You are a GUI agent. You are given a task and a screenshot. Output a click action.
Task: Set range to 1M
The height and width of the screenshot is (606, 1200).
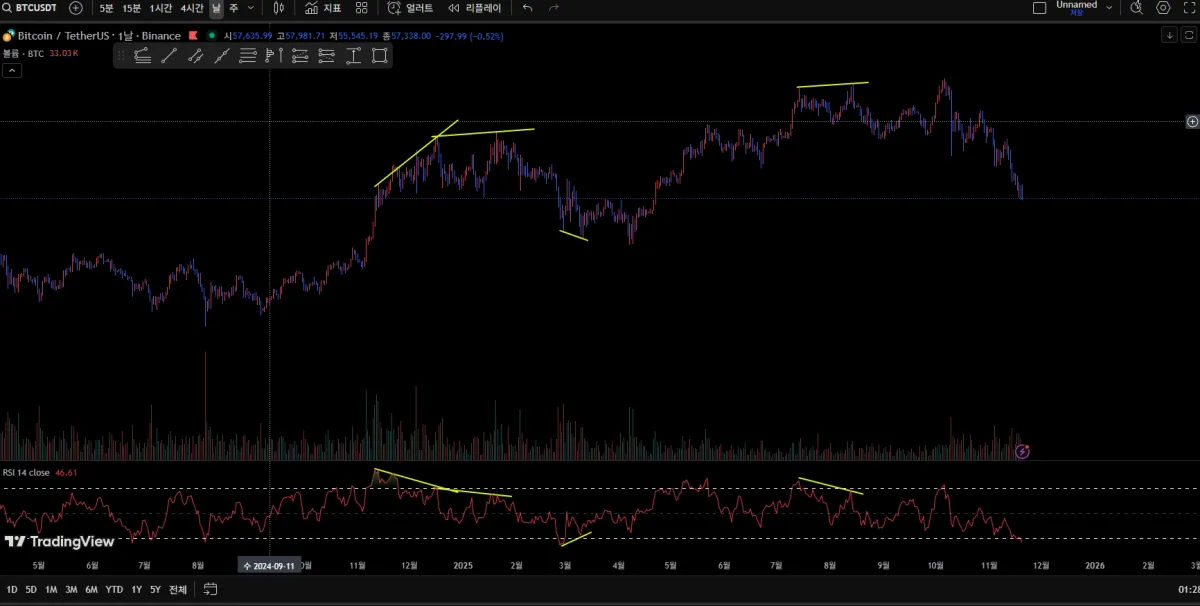coord(51,589)
